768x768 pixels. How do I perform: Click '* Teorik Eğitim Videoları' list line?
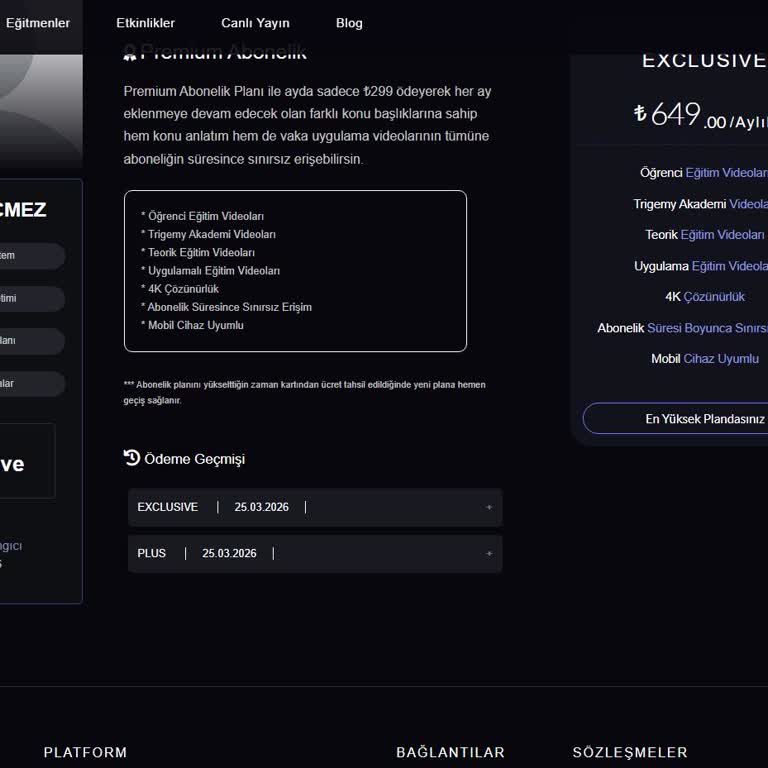pos(198,252)
